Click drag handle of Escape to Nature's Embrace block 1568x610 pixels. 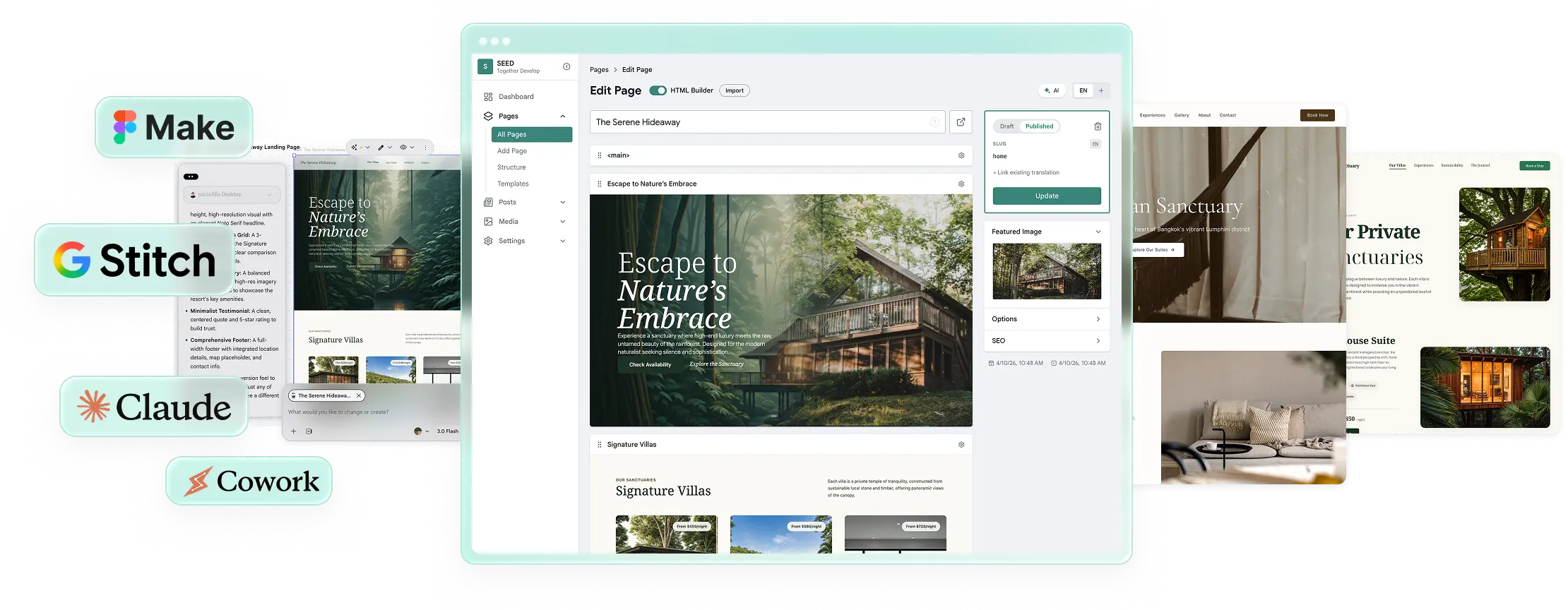pyautogui.click(x=600, y=184)
